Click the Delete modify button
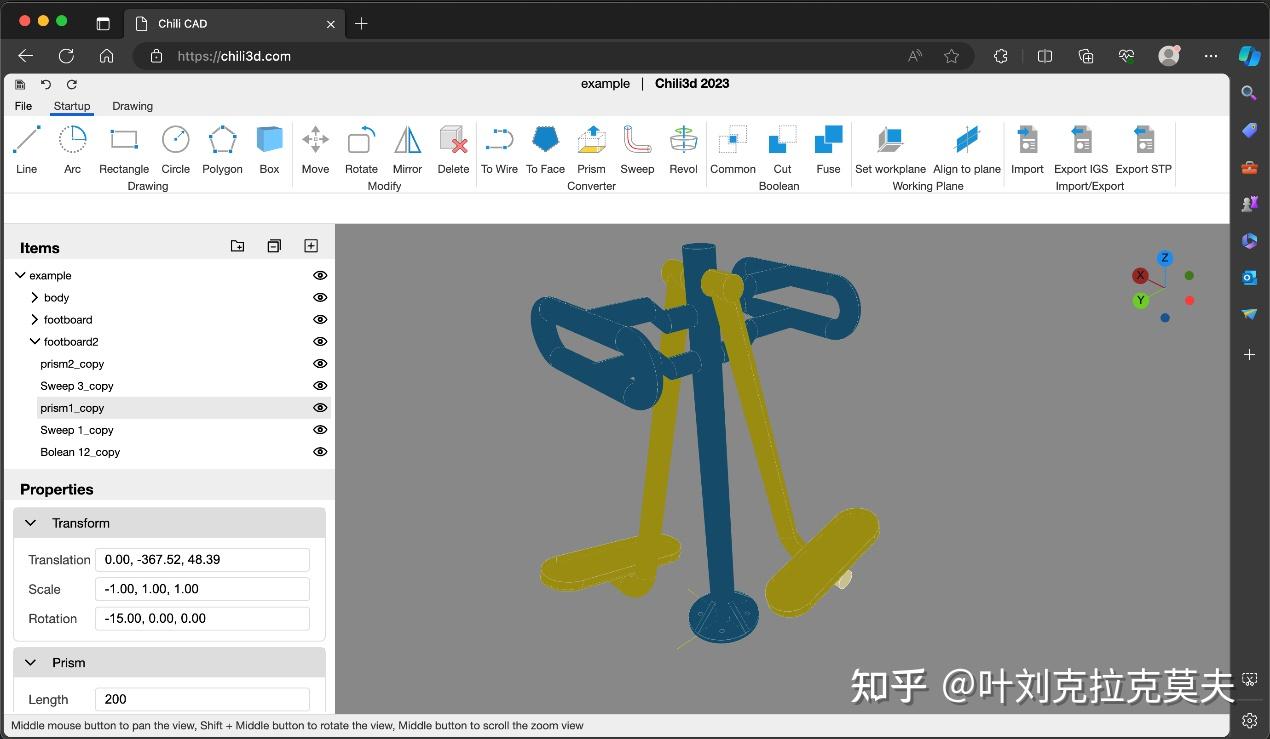Image resolution: width=1270 pixels, height=739 pixels. [x=452, y=148]
